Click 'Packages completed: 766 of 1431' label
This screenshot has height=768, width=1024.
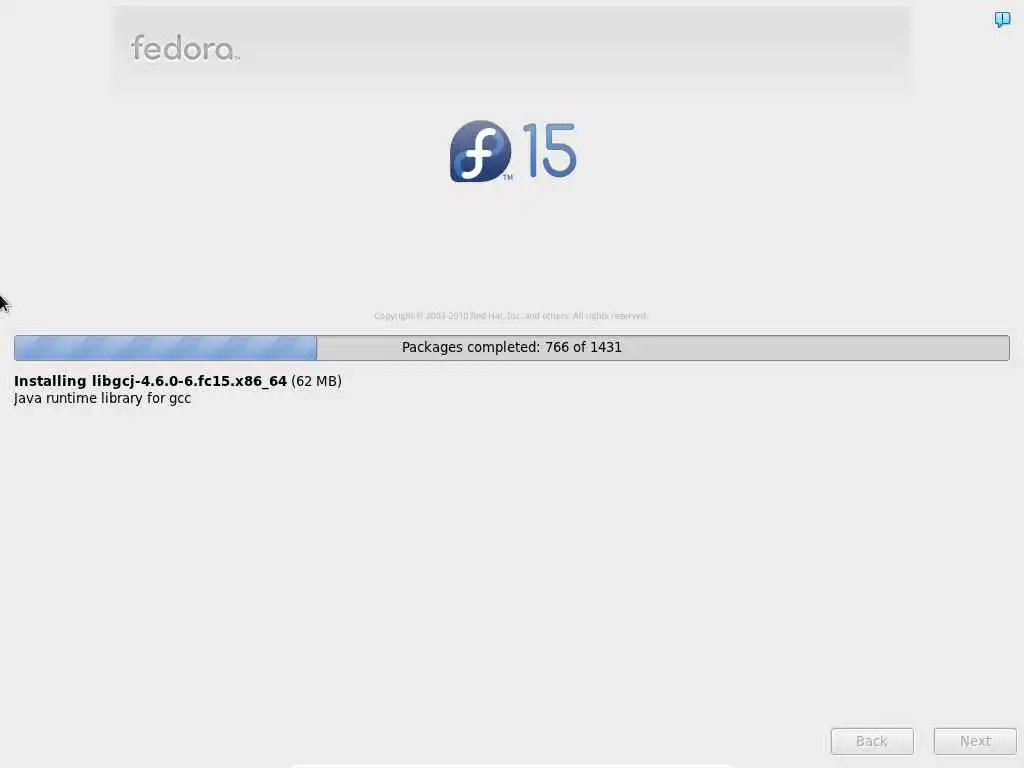[511, 347]
